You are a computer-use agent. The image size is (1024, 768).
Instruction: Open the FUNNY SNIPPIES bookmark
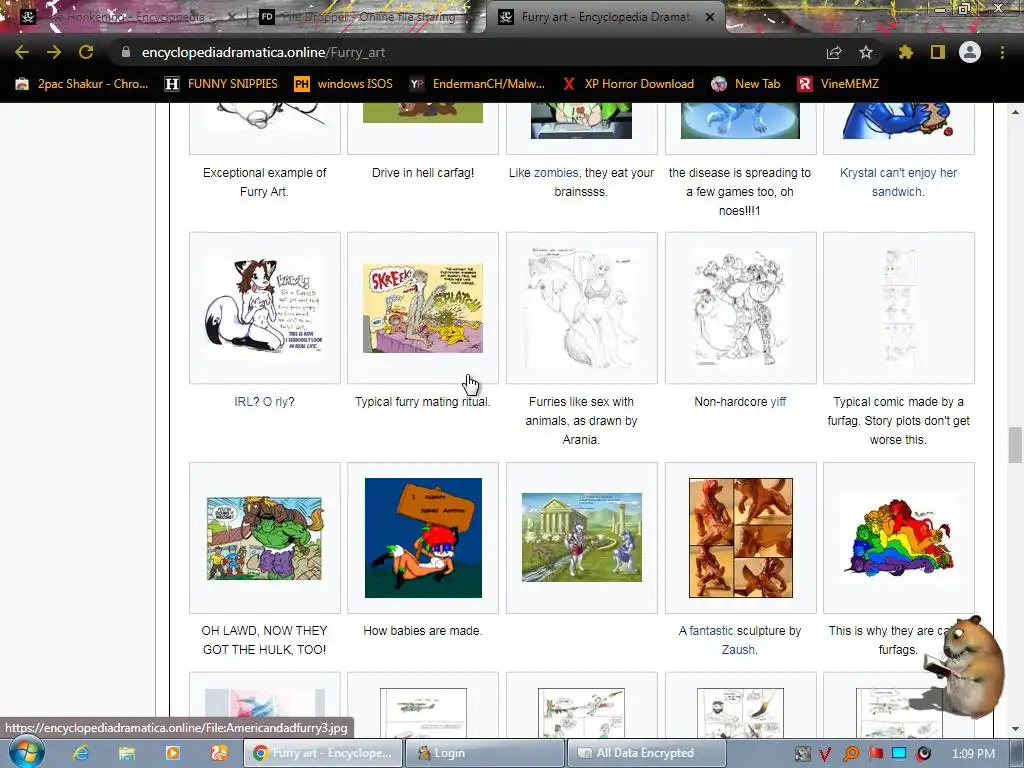point(222,84)
